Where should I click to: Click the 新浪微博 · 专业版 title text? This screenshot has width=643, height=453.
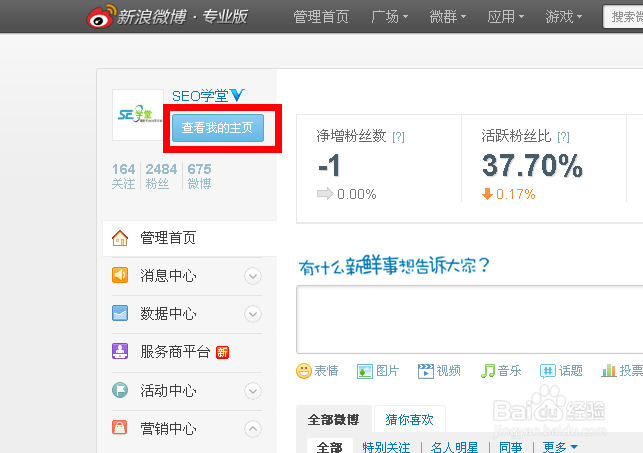tap(182, 17)
